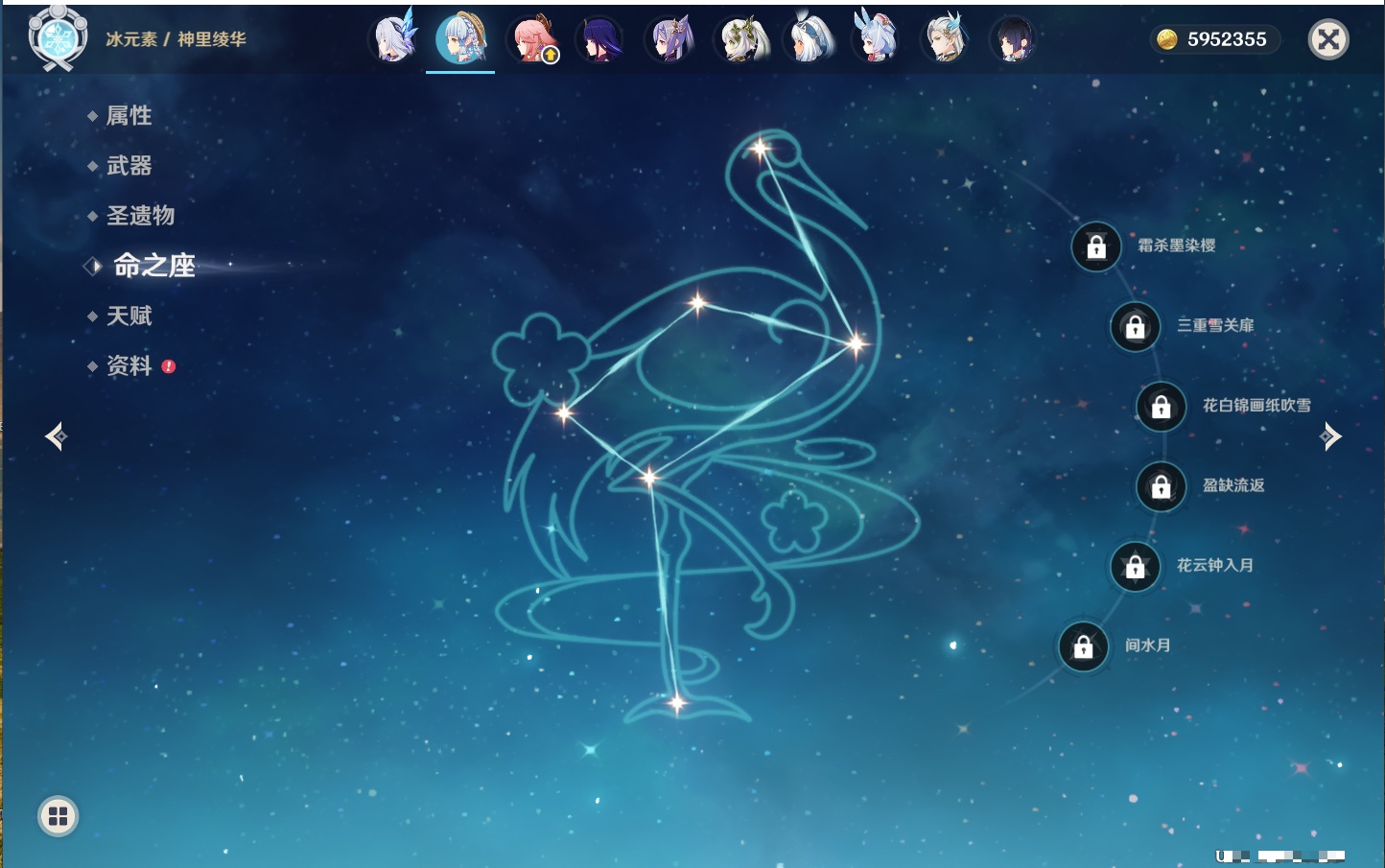Image resolution: width=1385 pixels, height=868 pixels.
Task: Click the 冰元素 / 神里绫华 title text
Action: point(176,39)
